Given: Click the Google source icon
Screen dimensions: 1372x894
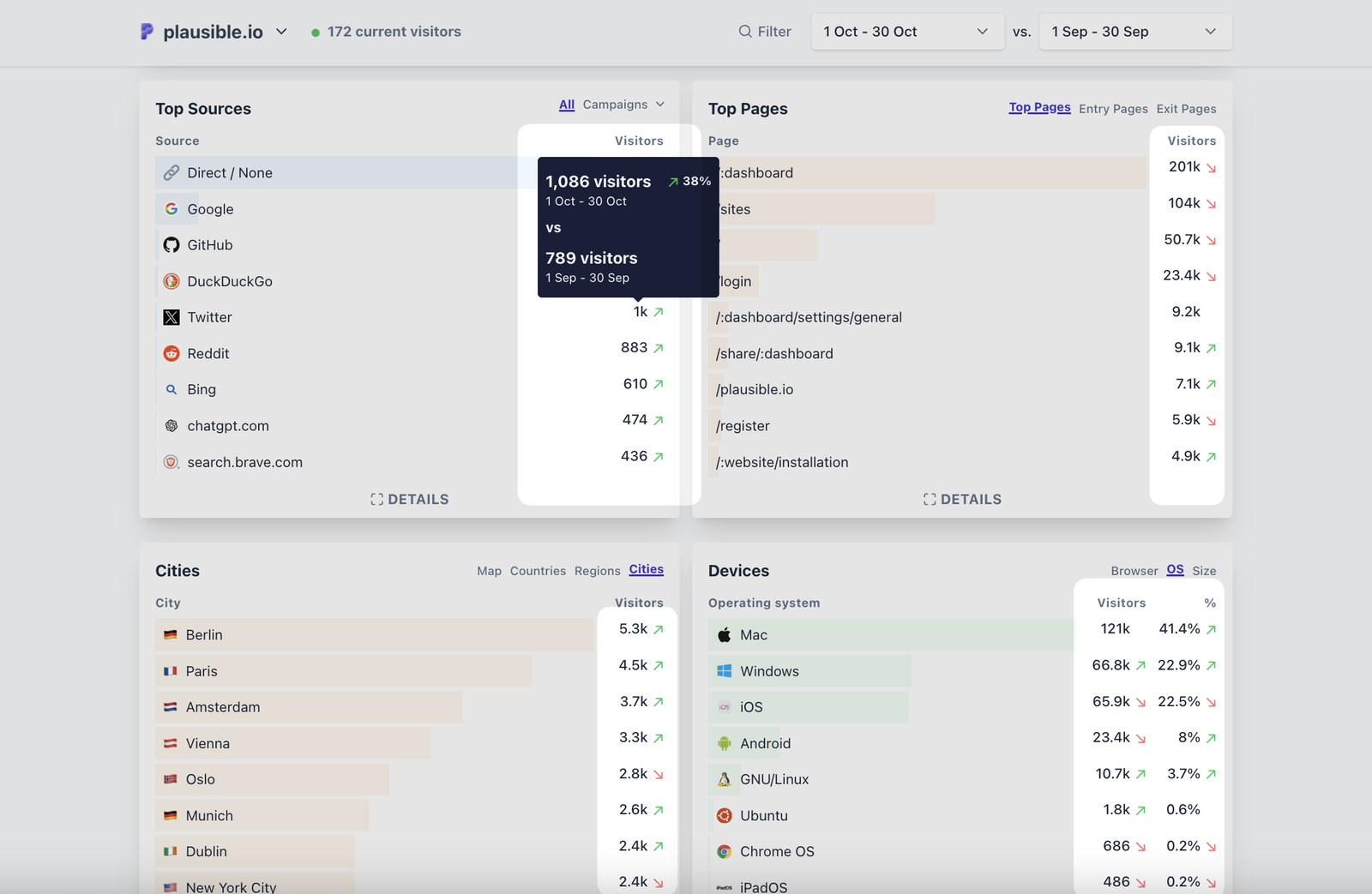Looking at the screenshot, I should point(172,208).
